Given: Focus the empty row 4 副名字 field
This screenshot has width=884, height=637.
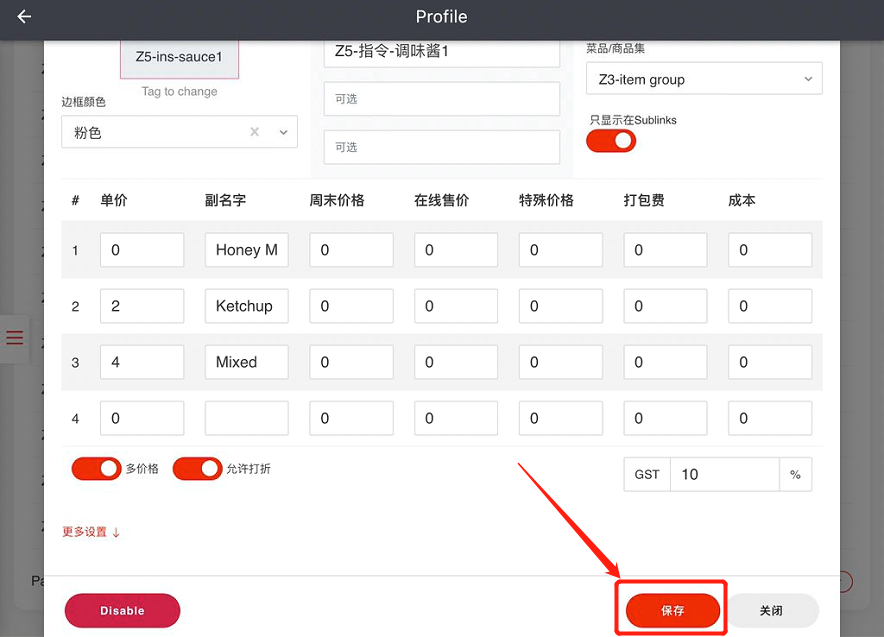Looking at the screenshot, I should point(246,418).
